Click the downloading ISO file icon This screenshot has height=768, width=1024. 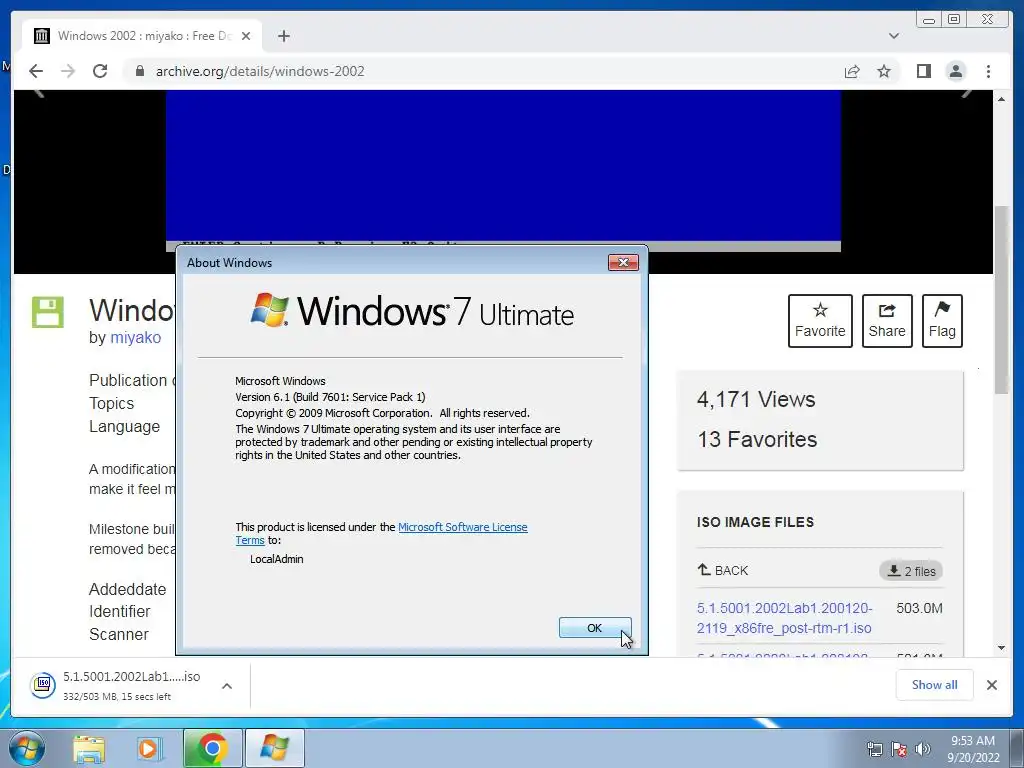tap(43, 685)
